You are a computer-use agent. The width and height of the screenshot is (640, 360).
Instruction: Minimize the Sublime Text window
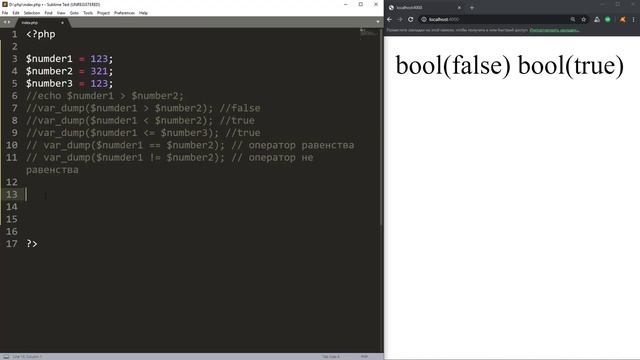coord(346,4)
